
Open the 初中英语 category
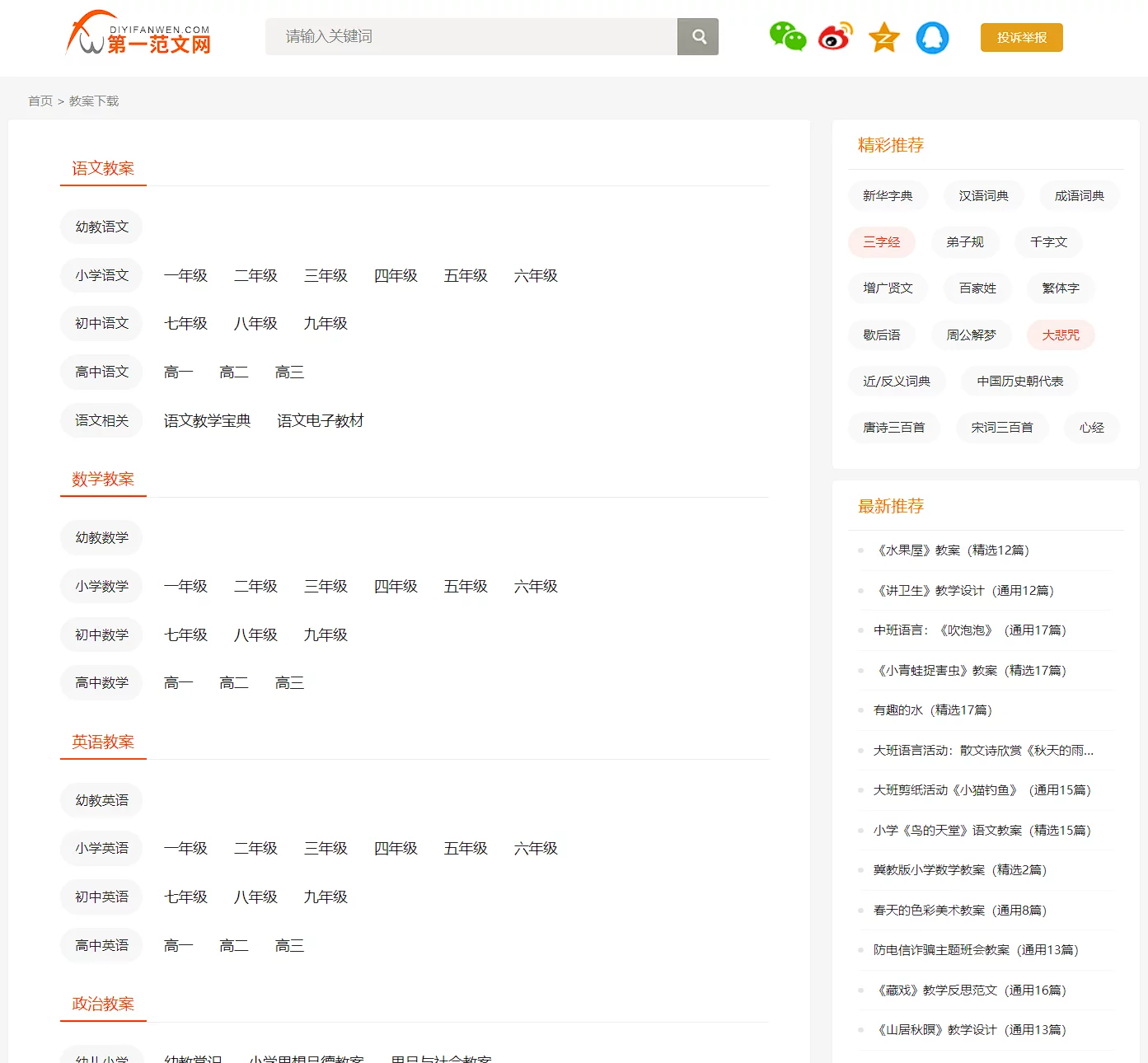pyautogui.click(x=101, y=897)
